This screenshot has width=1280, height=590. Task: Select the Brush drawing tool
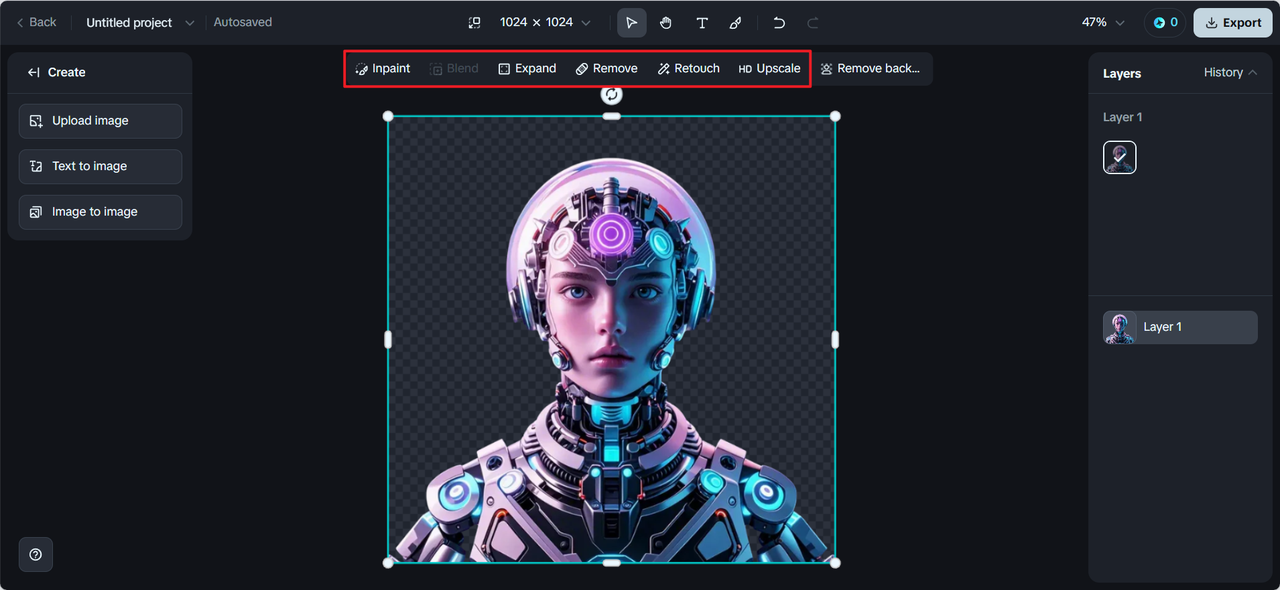pyautogui.click(x=736, y=22)
